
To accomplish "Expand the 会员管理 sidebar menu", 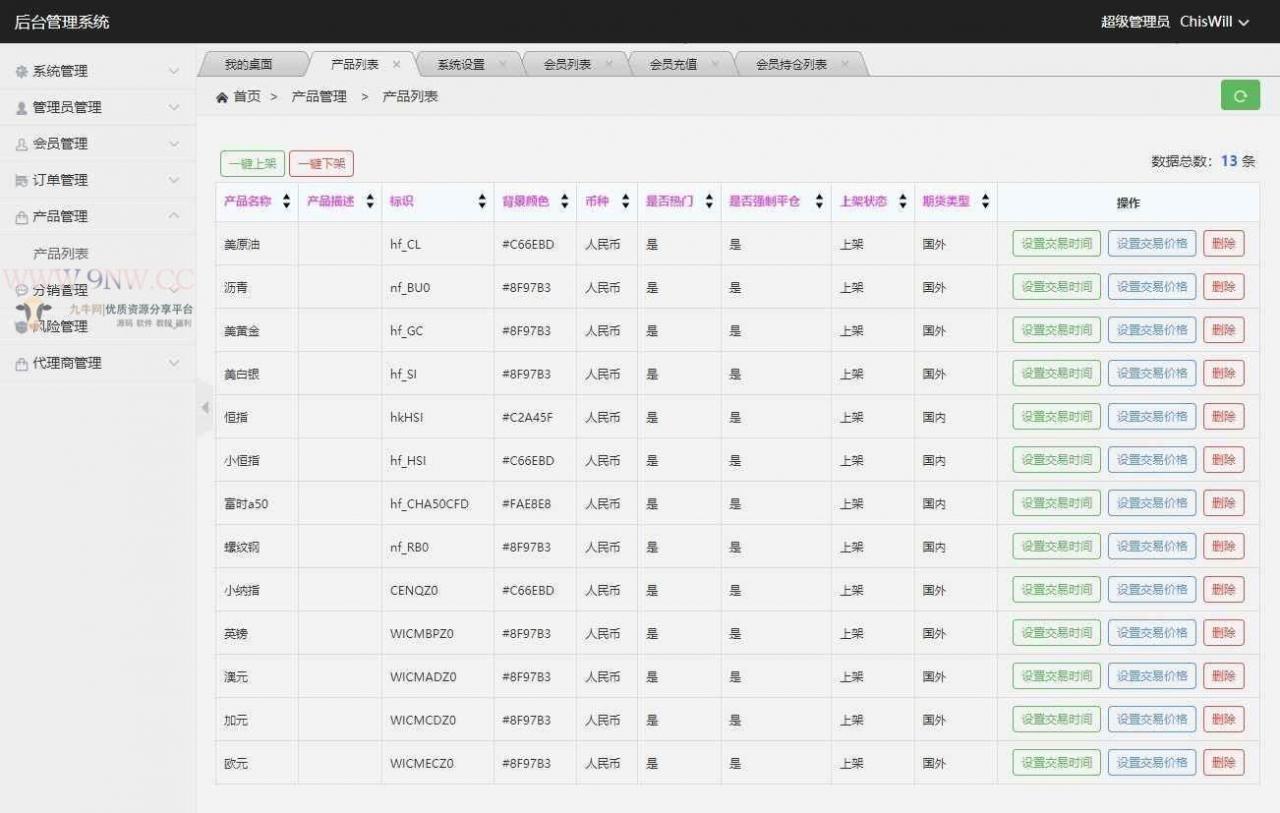I will 98,144.
